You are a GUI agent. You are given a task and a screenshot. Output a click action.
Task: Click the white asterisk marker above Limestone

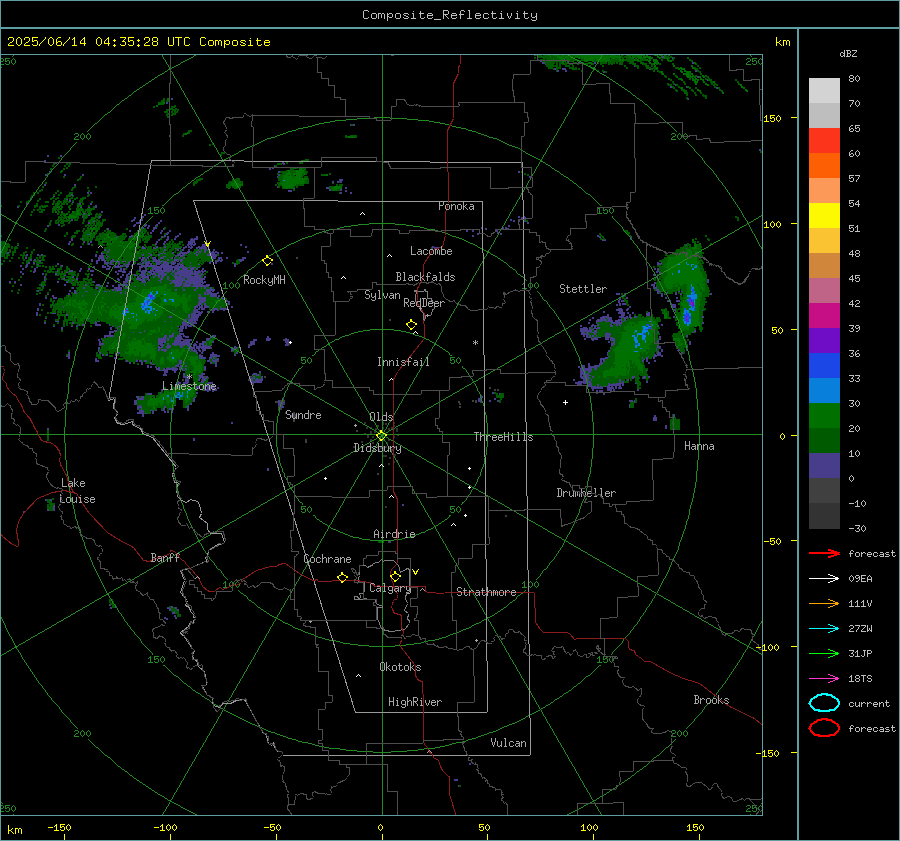click(x=189, y=377)
